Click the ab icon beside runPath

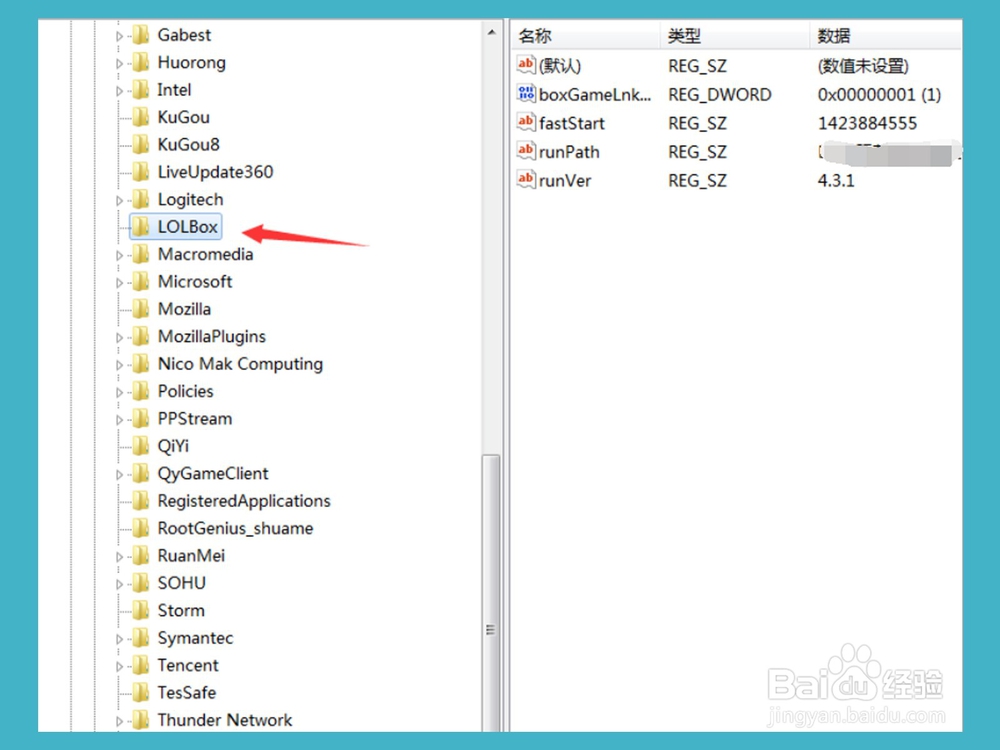click(526, 152)
